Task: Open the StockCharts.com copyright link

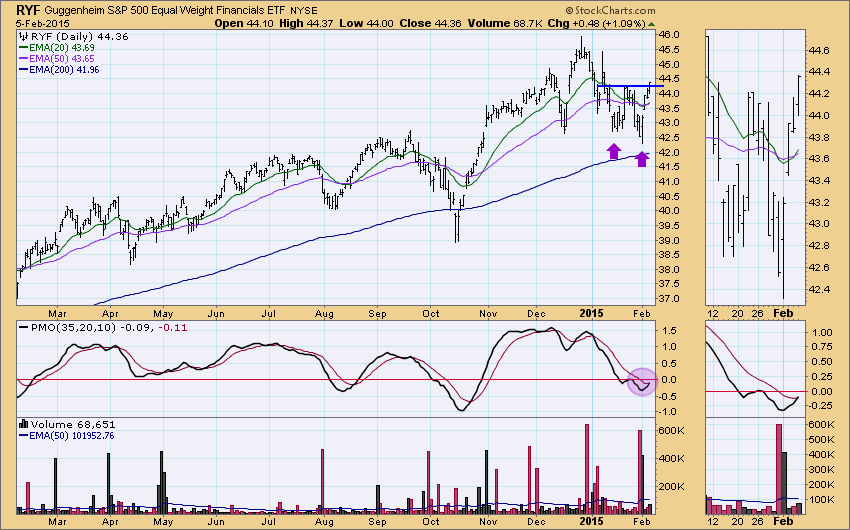Action: (610, 10)
